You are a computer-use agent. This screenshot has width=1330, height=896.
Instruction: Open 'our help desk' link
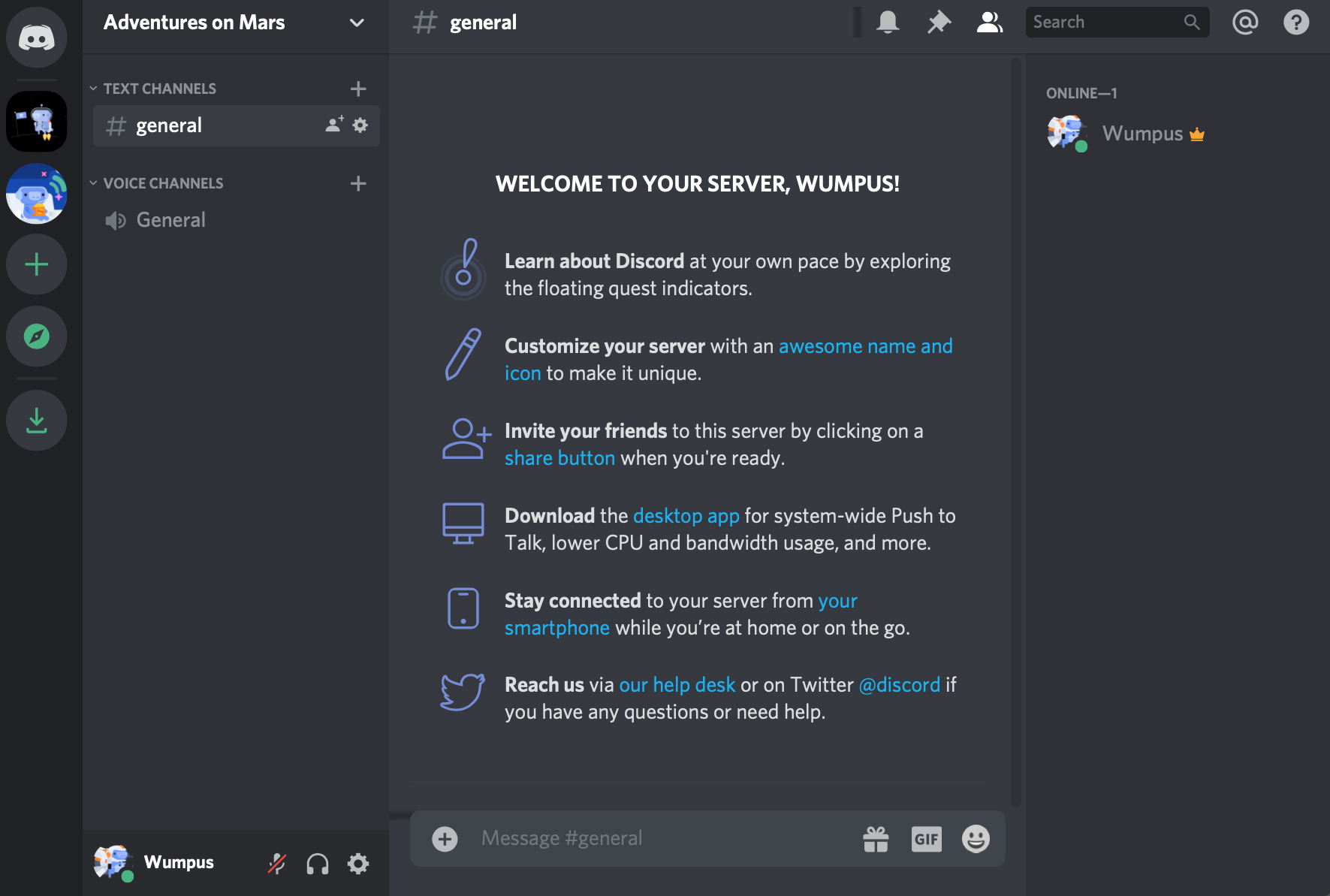(x=677, y=685)
